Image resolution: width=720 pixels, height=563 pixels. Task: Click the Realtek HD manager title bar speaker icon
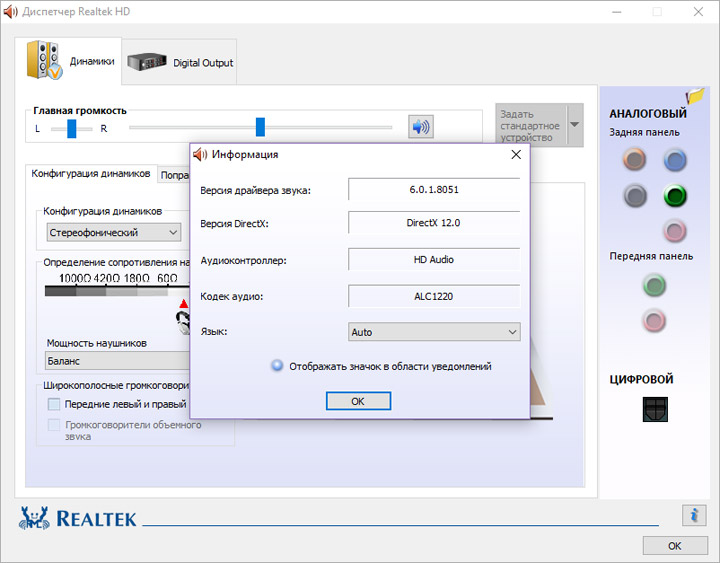(x=10, y=11)
